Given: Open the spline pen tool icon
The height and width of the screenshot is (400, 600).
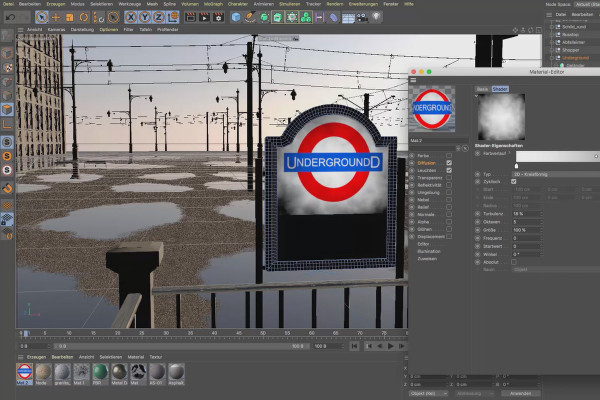Looking at the screenshot, I should pyautogui.click(x=250, y=17).
